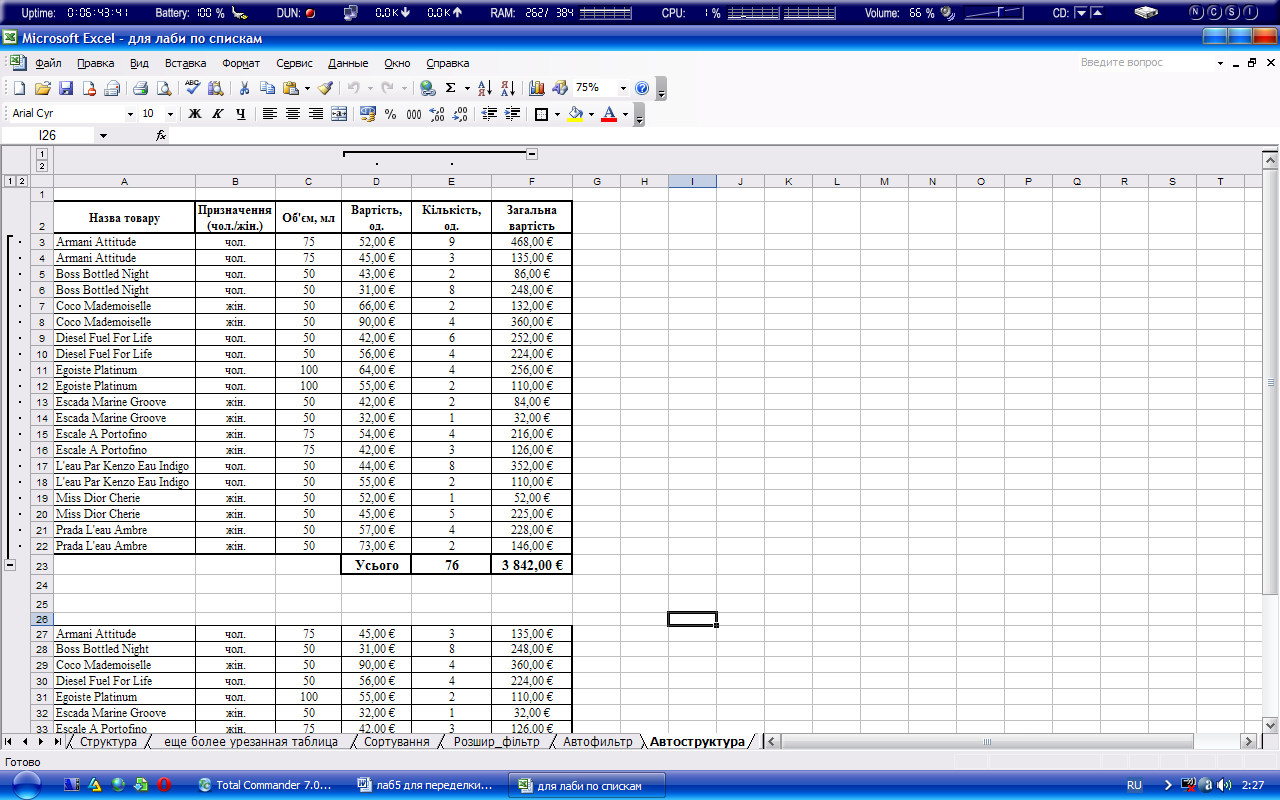Switch to the Автофильтр sheet tab
The image size is (1280, 800).
click(597, 742)
